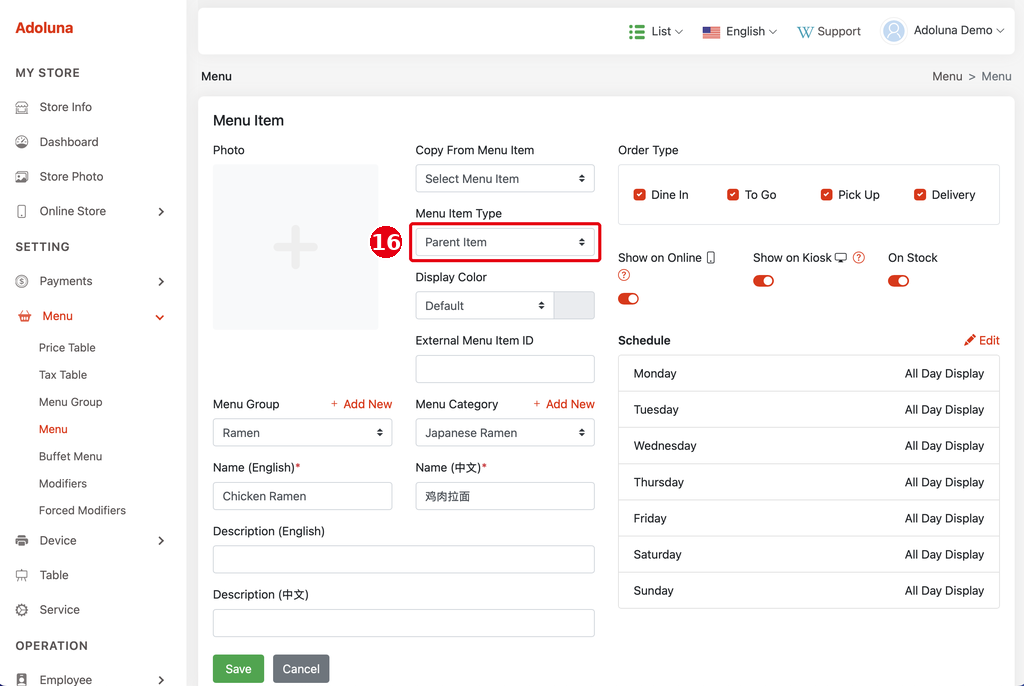The height and width of the screenshot is (686, 1024).
Task: Click the Table icon in sidebar
Action: (22, 575)
